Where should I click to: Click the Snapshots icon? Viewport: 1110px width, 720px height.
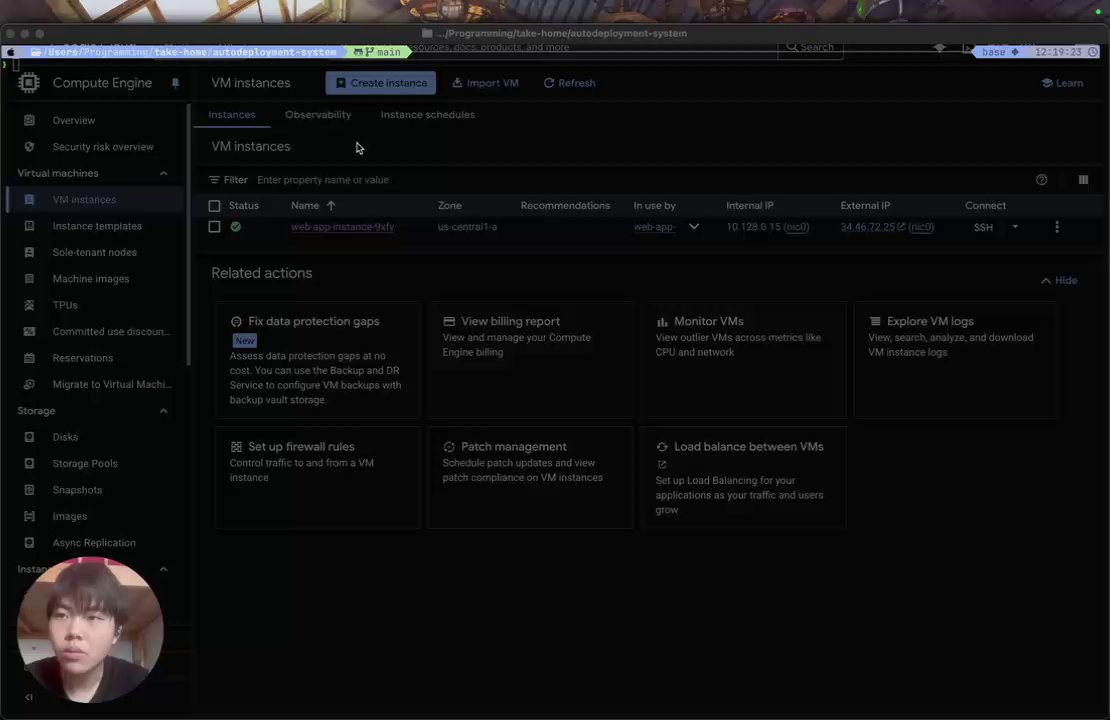[29, 490]
